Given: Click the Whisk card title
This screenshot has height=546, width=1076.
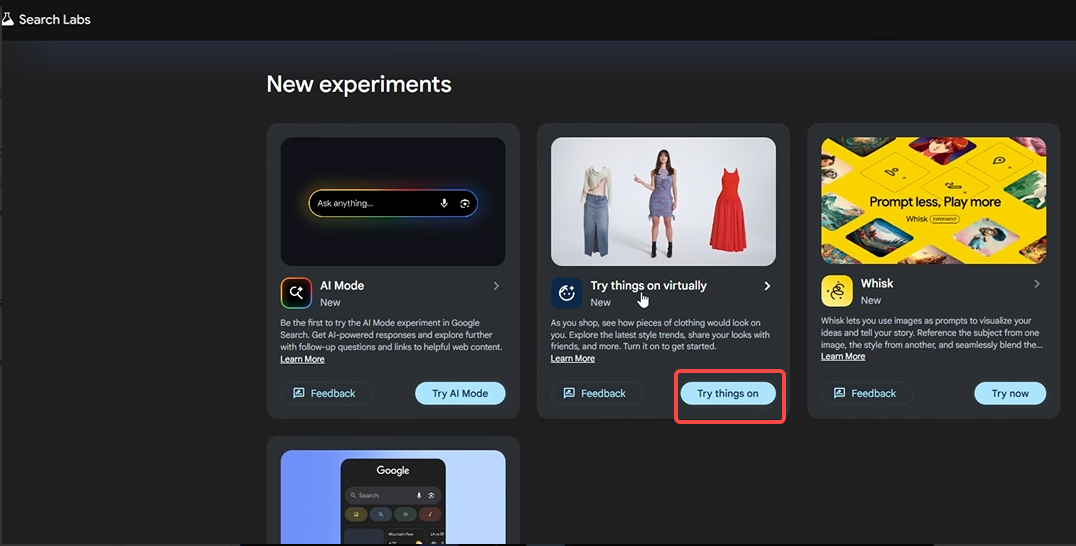Looking at the screenshot, I should click(x=877, y=283).
